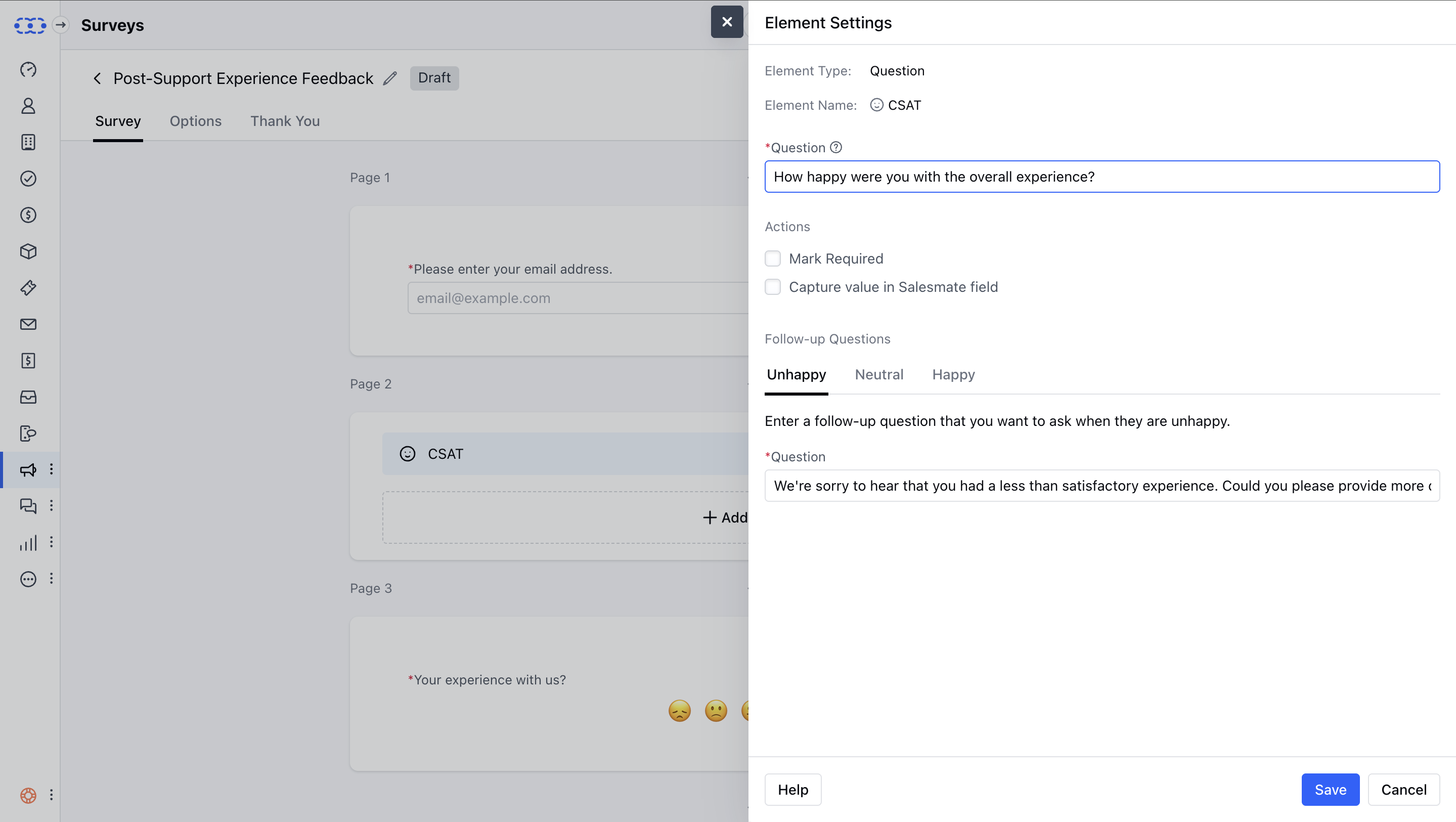Open the Contacts person icon in sidebar

tap(28, 106)
